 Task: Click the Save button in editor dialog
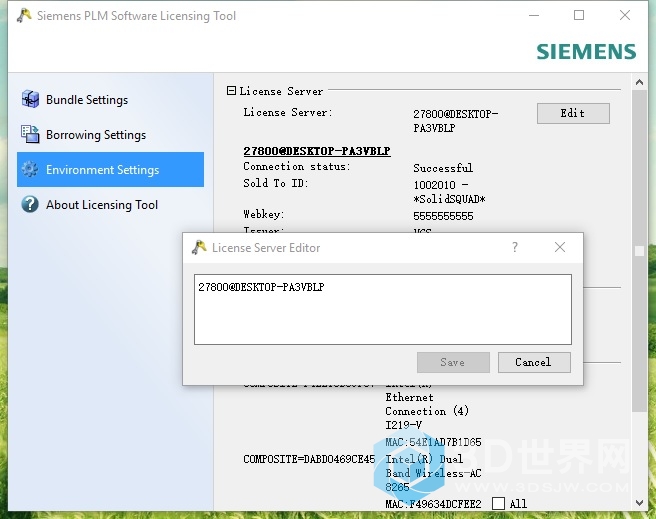coord(453,362)
